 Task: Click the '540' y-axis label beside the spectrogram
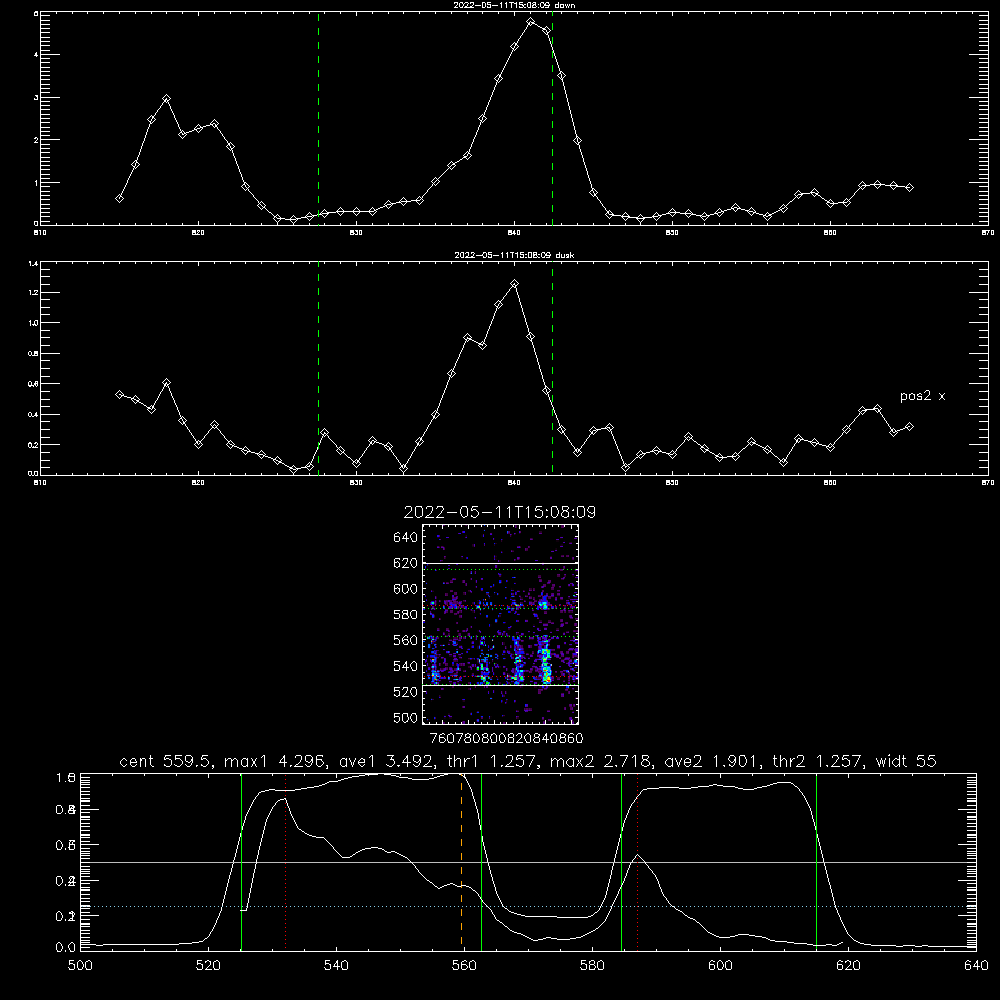pyautogui.click(x=406, y=666)
